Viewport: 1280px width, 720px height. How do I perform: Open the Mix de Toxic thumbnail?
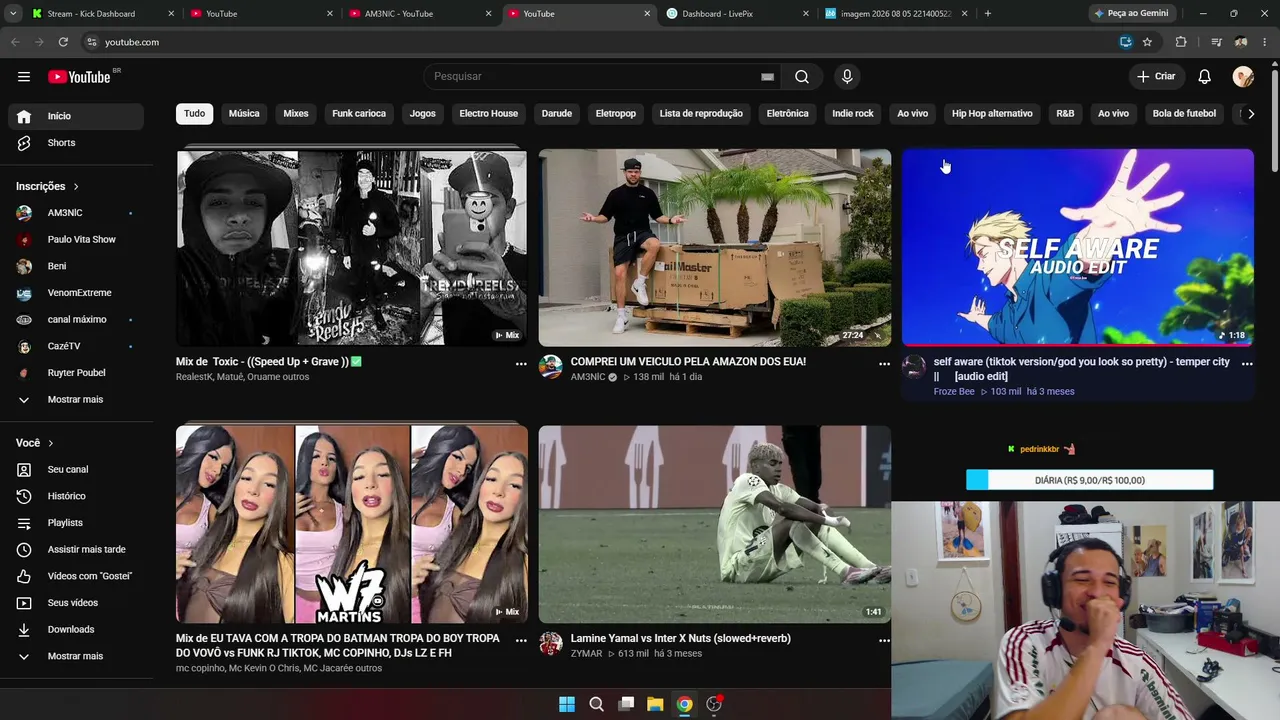coord(352,248)
